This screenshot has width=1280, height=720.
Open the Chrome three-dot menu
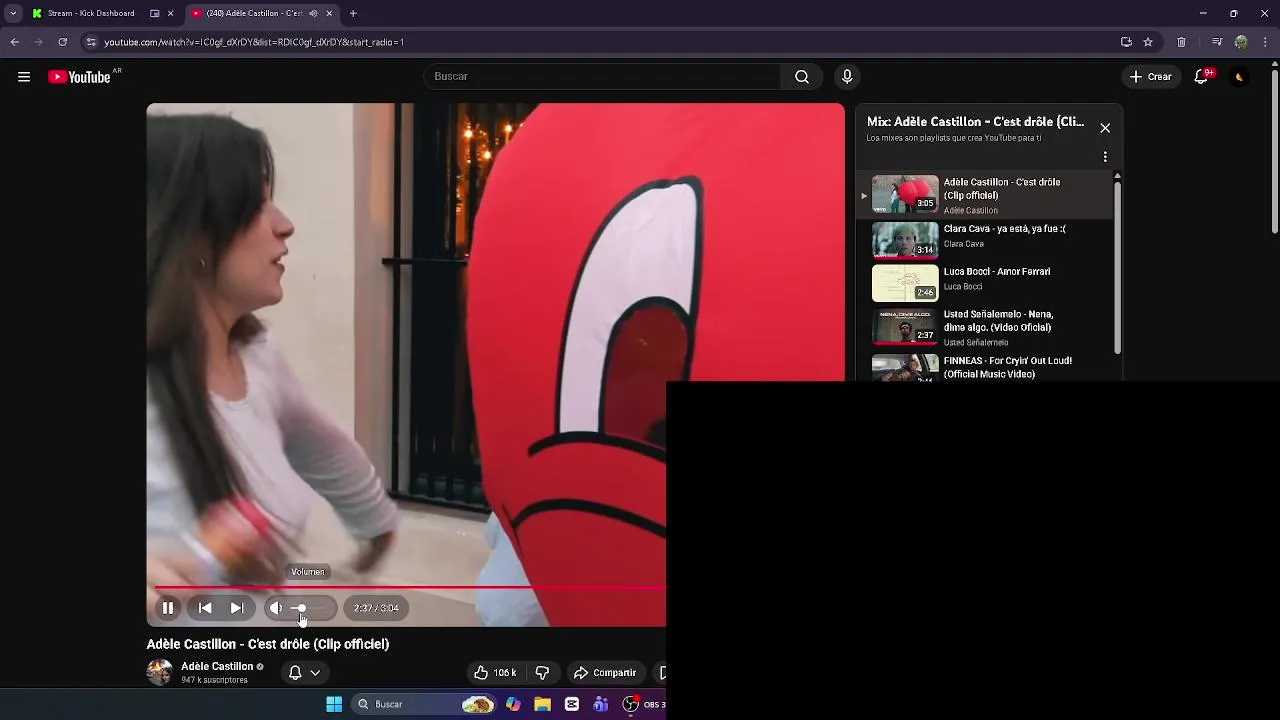pyautogui.click(x=1265, y=42)
